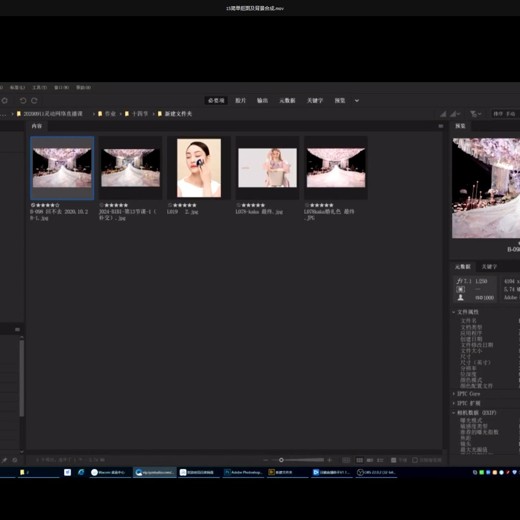Select the L019 portrait thumbnail

[199, 168]
